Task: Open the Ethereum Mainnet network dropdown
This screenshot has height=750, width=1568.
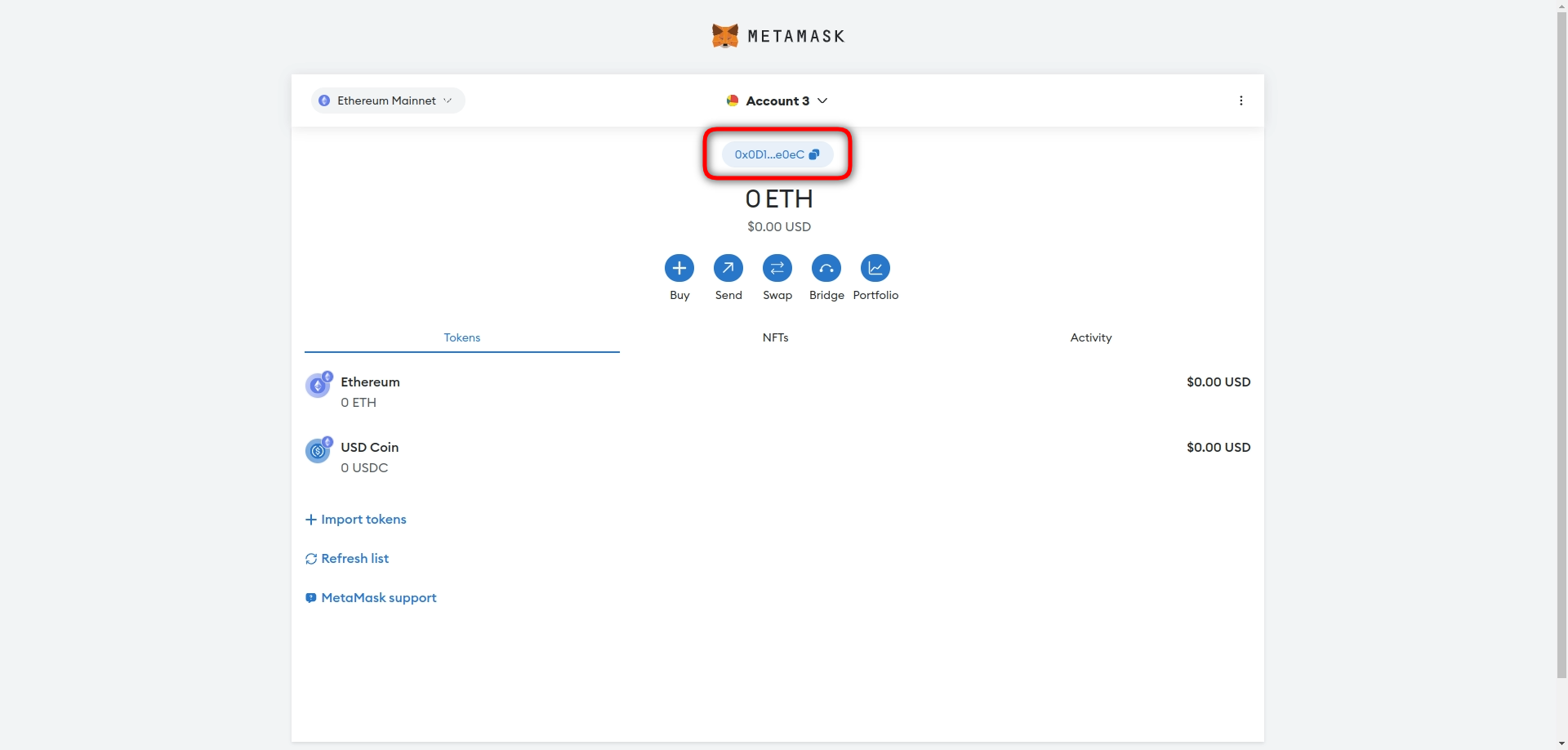Action: tap(388, 100)
